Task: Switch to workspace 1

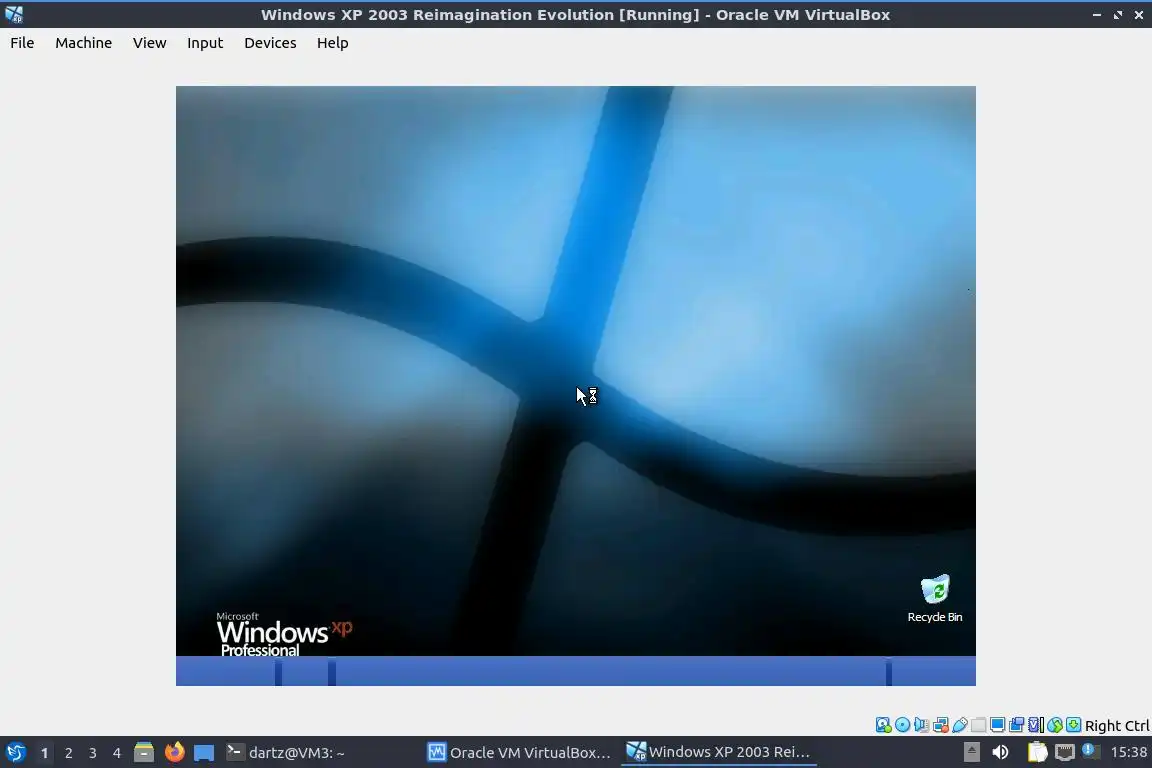Action: [44, 753]
